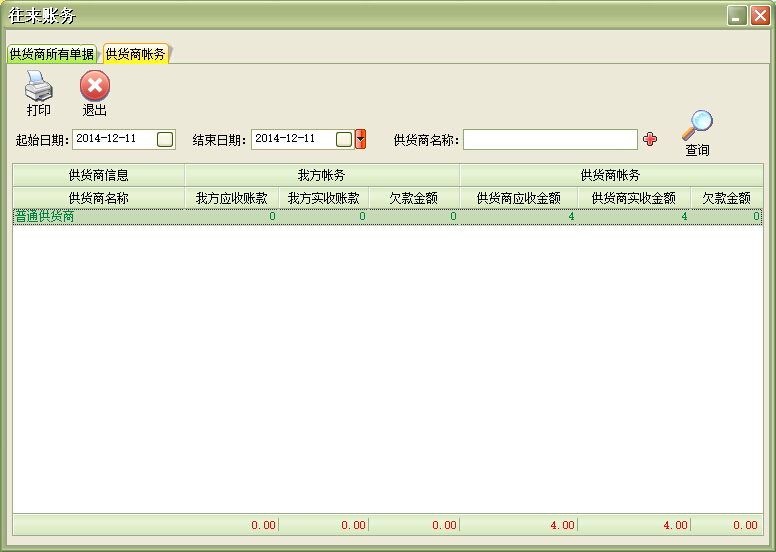
Task: Click the 我方实收账款 column header
Action: [x=323, y=198]
